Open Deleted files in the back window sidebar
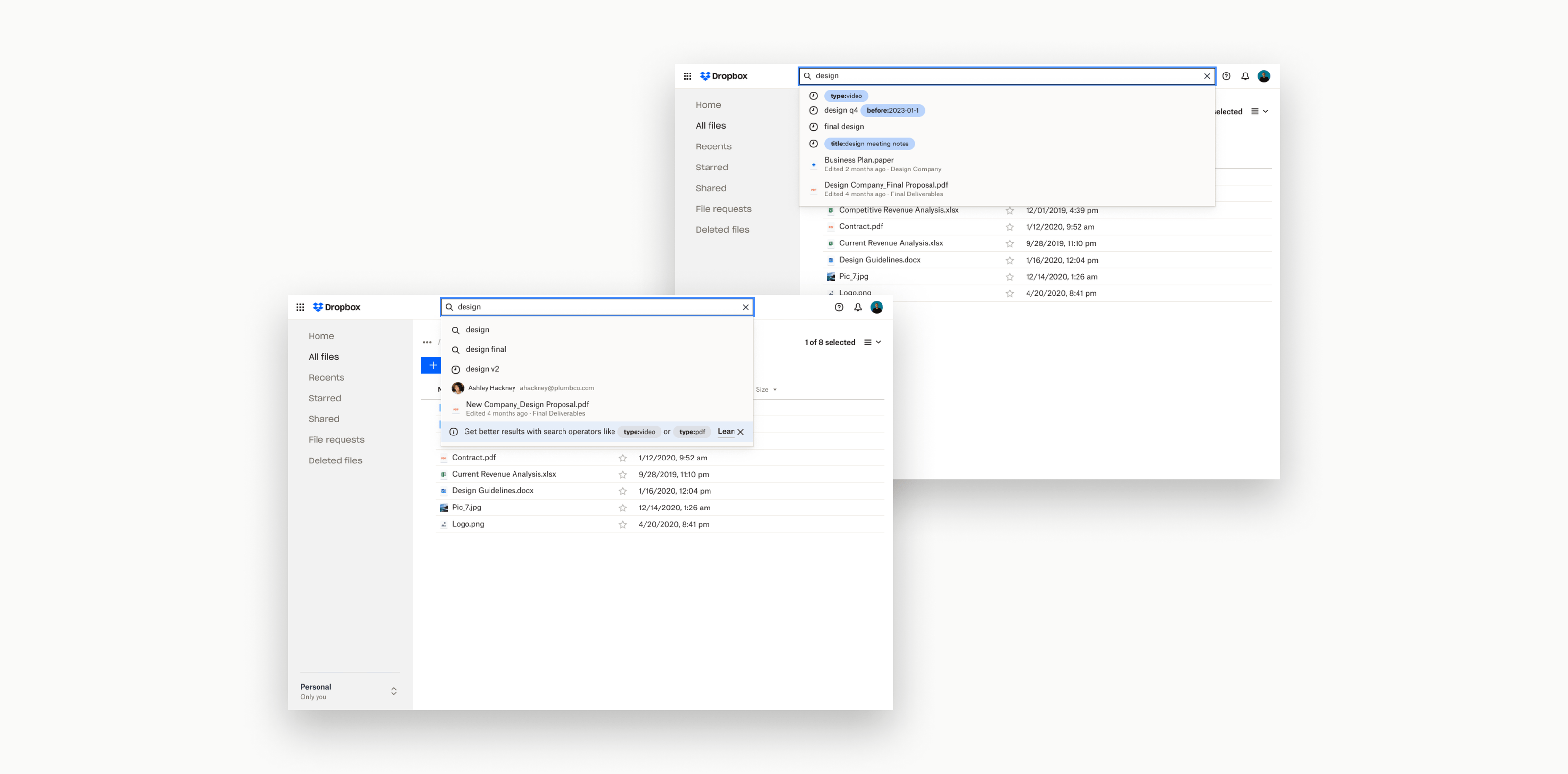1568x774 pixels. click(x=722, y=229)
